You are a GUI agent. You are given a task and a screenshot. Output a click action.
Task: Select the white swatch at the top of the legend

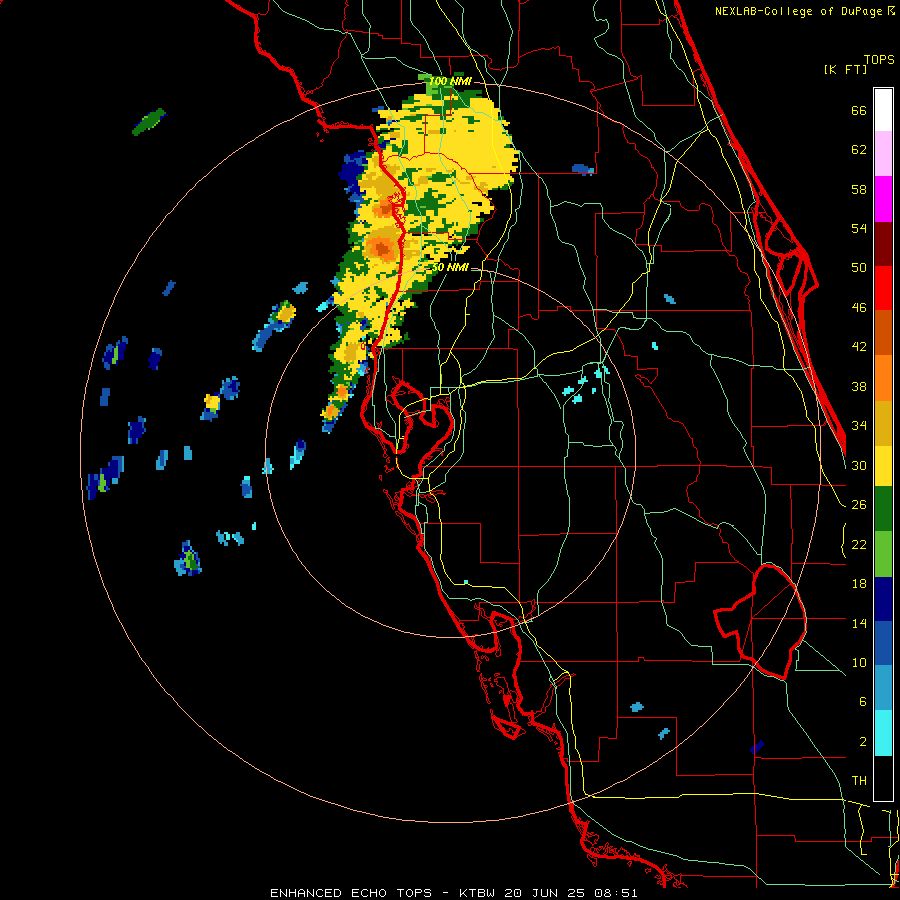point(883,110)
